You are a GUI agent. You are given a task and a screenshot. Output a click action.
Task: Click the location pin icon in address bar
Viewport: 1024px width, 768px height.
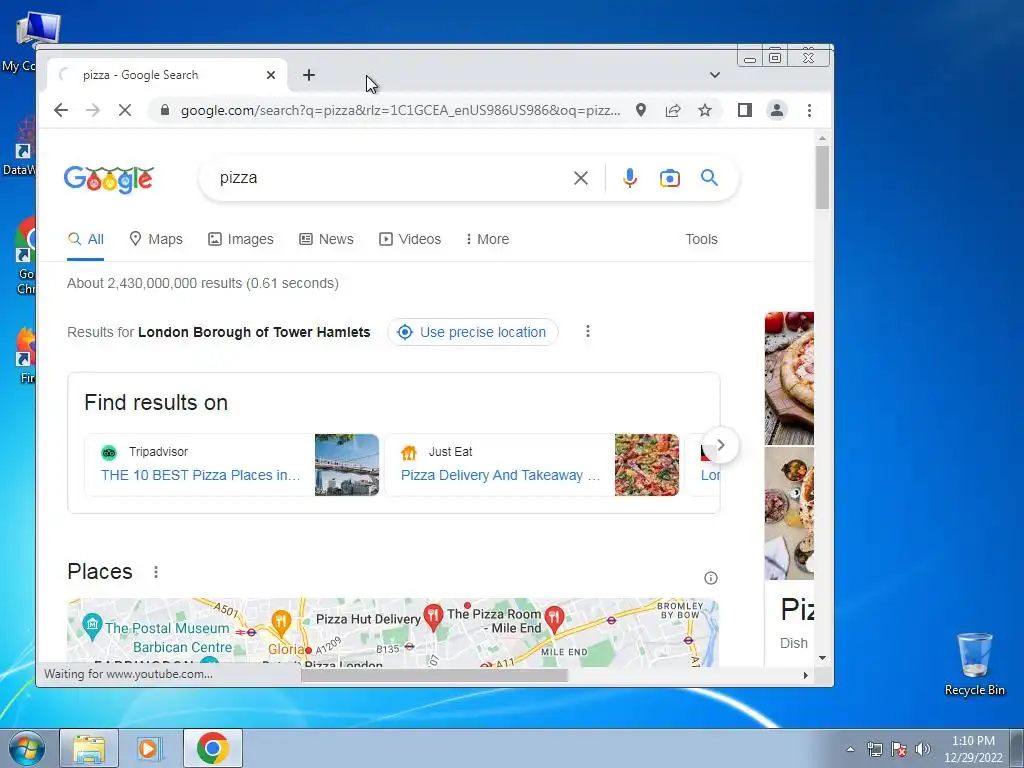641,110
